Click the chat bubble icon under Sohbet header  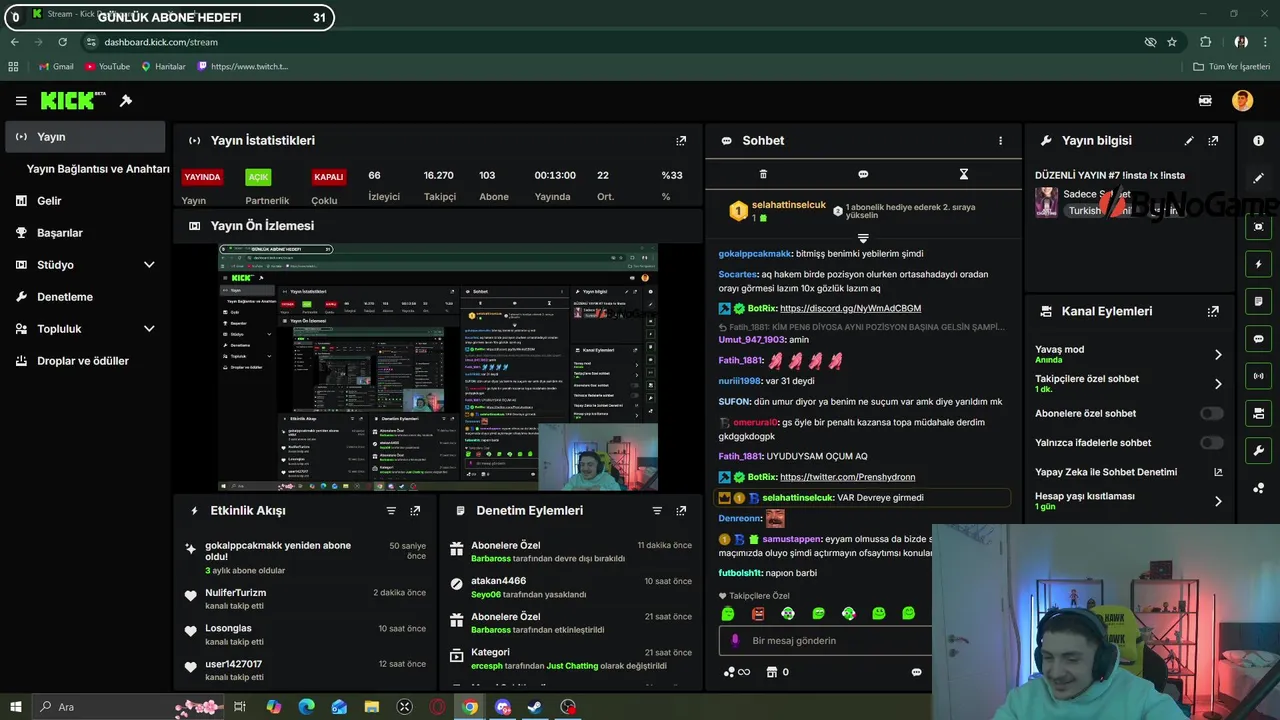863,174
